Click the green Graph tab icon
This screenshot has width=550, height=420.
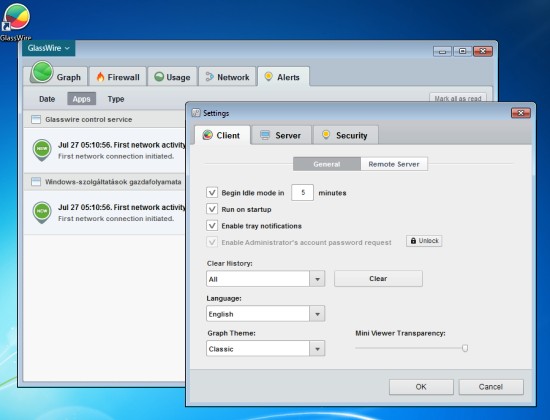coord(42,72)
